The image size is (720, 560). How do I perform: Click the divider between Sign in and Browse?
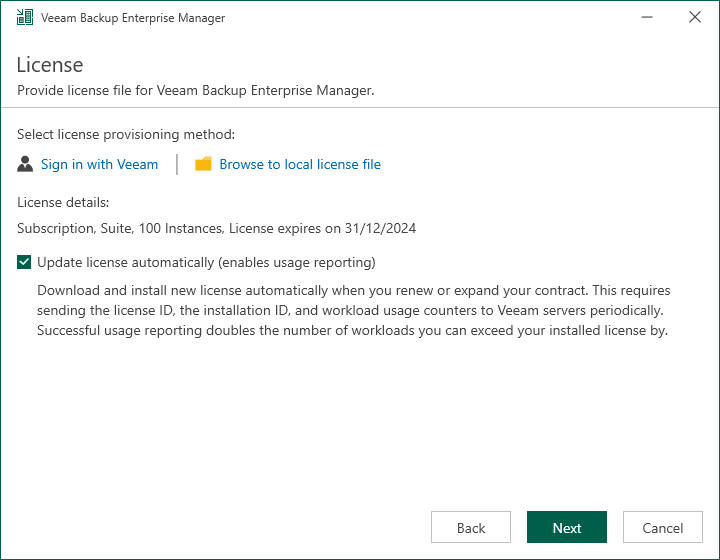(x=177, y=164)
